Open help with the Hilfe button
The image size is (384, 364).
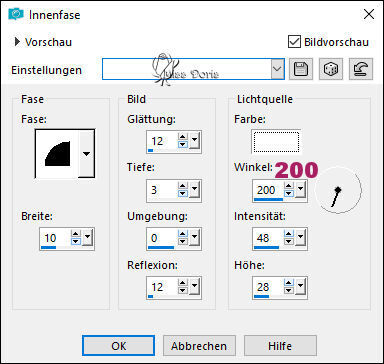click(x=280, y=346)
